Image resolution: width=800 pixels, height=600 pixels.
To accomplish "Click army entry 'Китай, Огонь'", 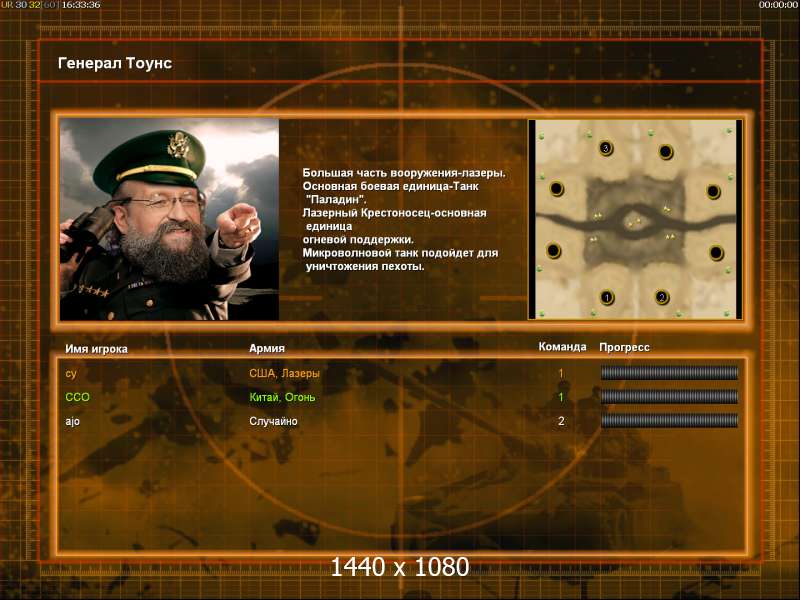I will point(282,397).
